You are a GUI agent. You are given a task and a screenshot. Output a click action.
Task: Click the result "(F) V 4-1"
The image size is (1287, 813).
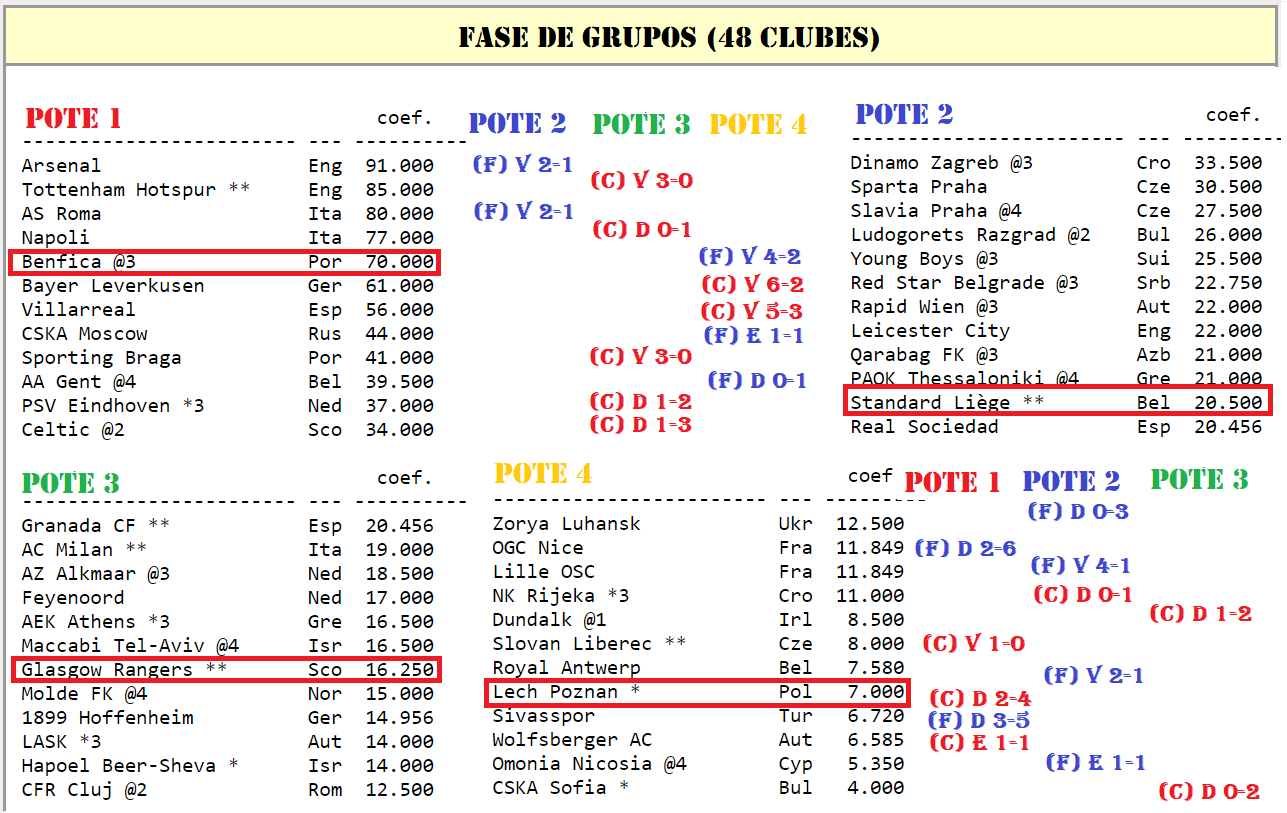[x=1081, y=565]
